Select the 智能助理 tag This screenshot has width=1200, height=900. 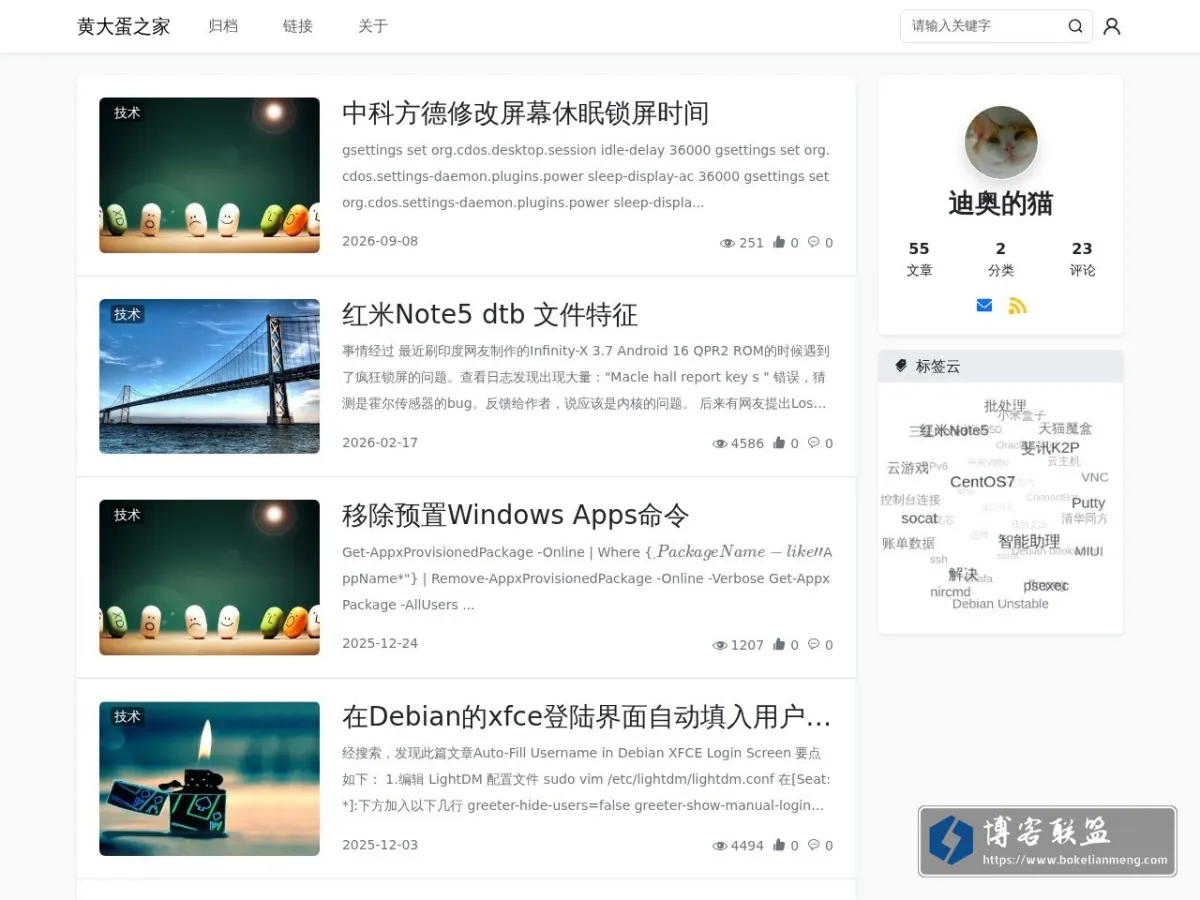(x=1029, y=541)
